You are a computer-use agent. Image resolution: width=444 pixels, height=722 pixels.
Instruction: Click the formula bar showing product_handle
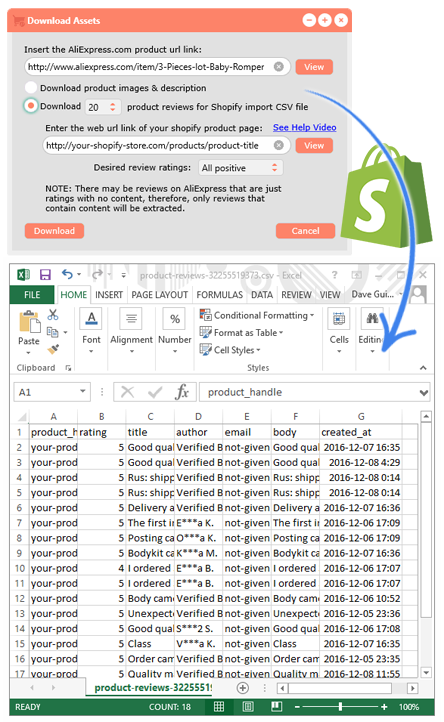(314, 392)
